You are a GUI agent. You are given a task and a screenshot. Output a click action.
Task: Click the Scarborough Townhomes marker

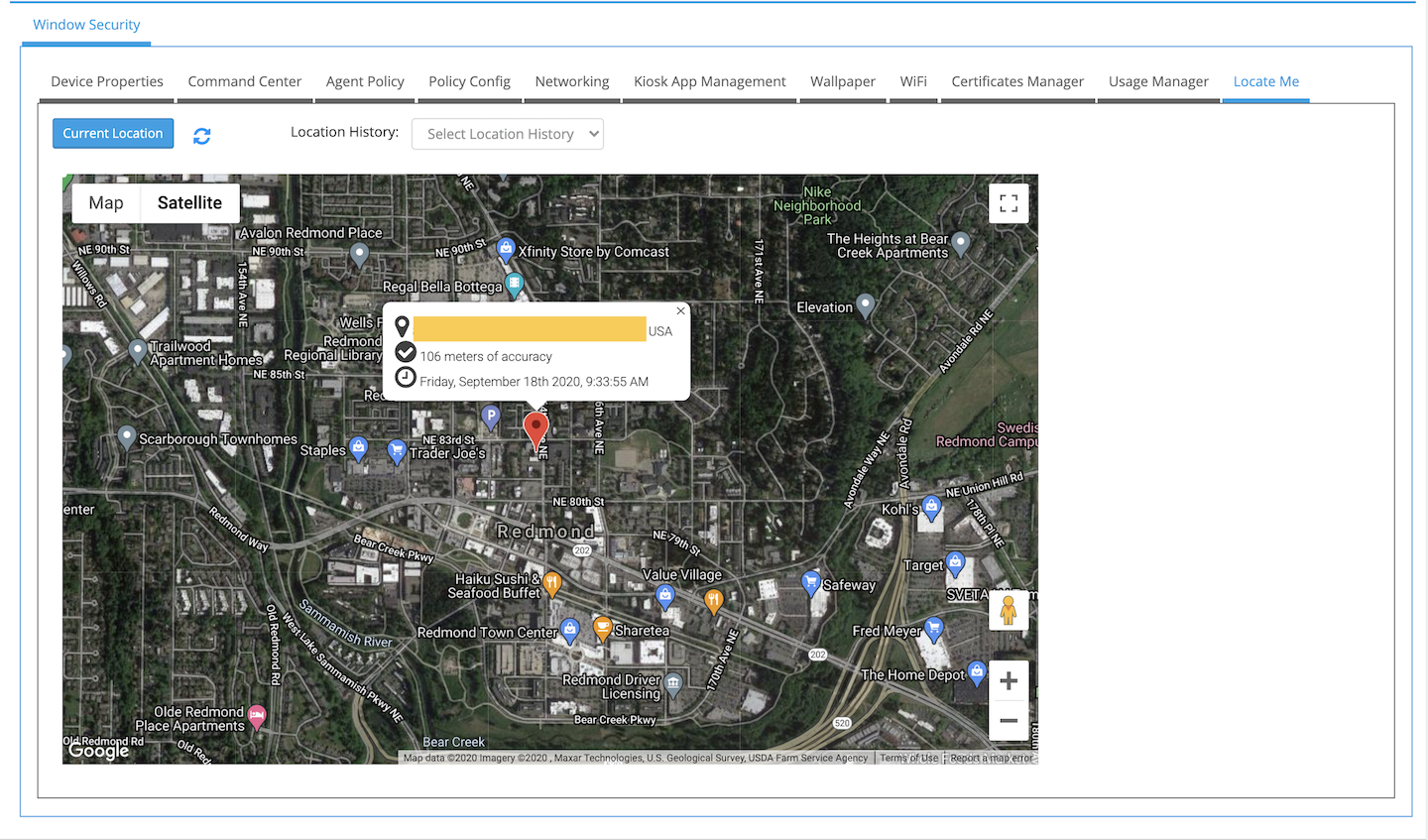coord(126,437)
